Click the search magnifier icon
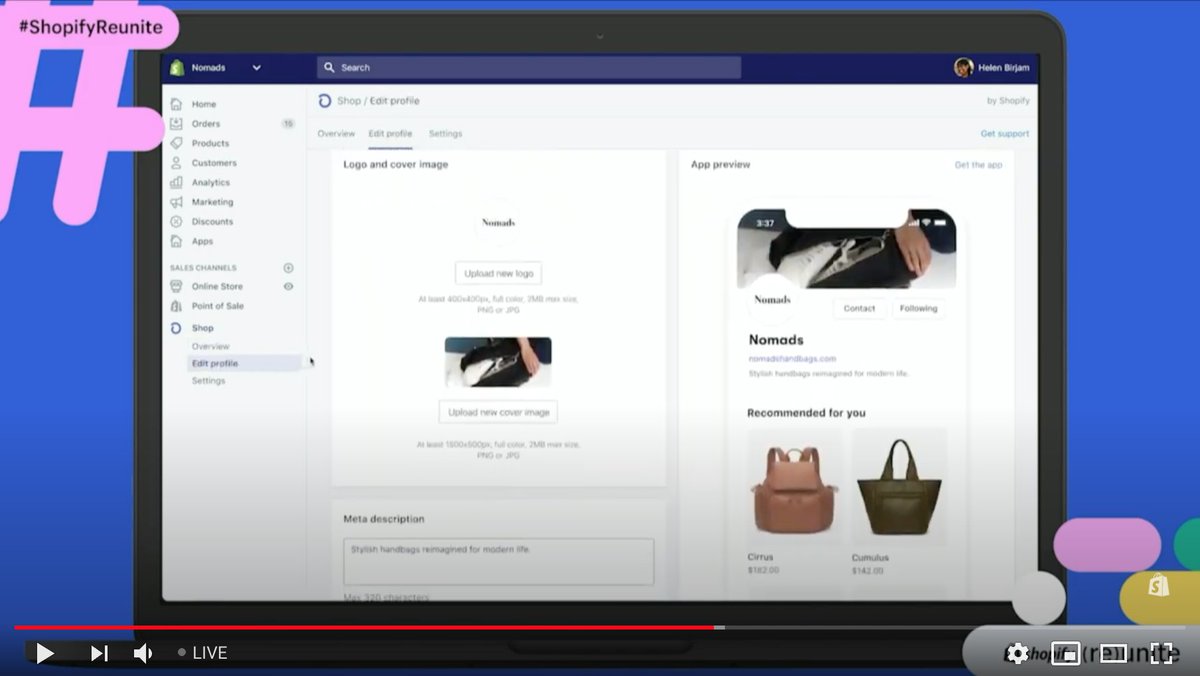This screenshot has width=1200, height=676. 329,68
